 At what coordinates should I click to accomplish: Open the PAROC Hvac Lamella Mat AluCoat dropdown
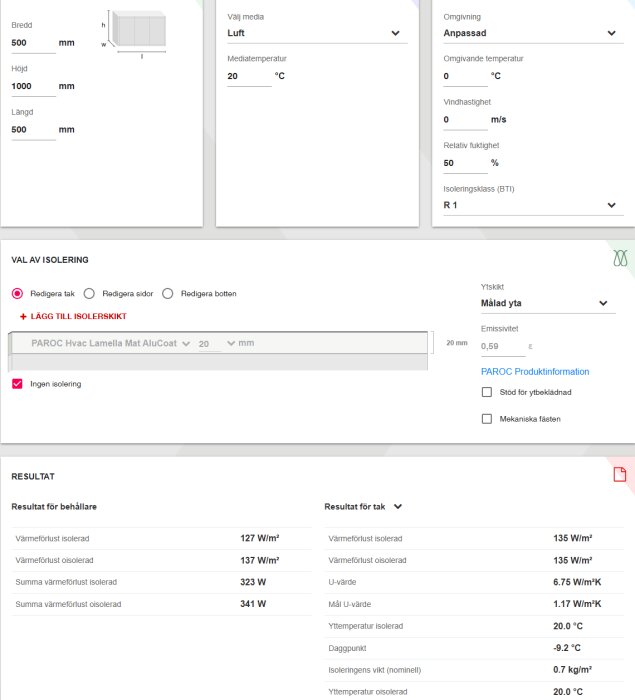coord(111,343)
